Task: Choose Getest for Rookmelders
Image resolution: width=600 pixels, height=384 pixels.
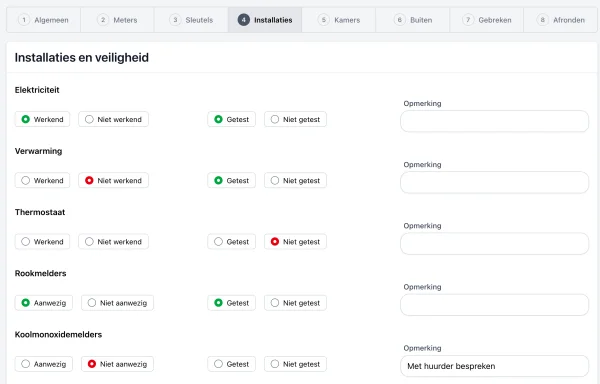Action: click(x=232, y=303)
